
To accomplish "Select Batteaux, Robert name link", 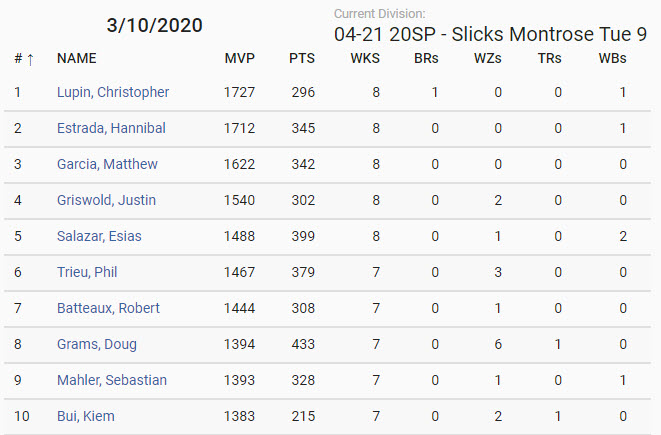I will (x=108, y=308).
